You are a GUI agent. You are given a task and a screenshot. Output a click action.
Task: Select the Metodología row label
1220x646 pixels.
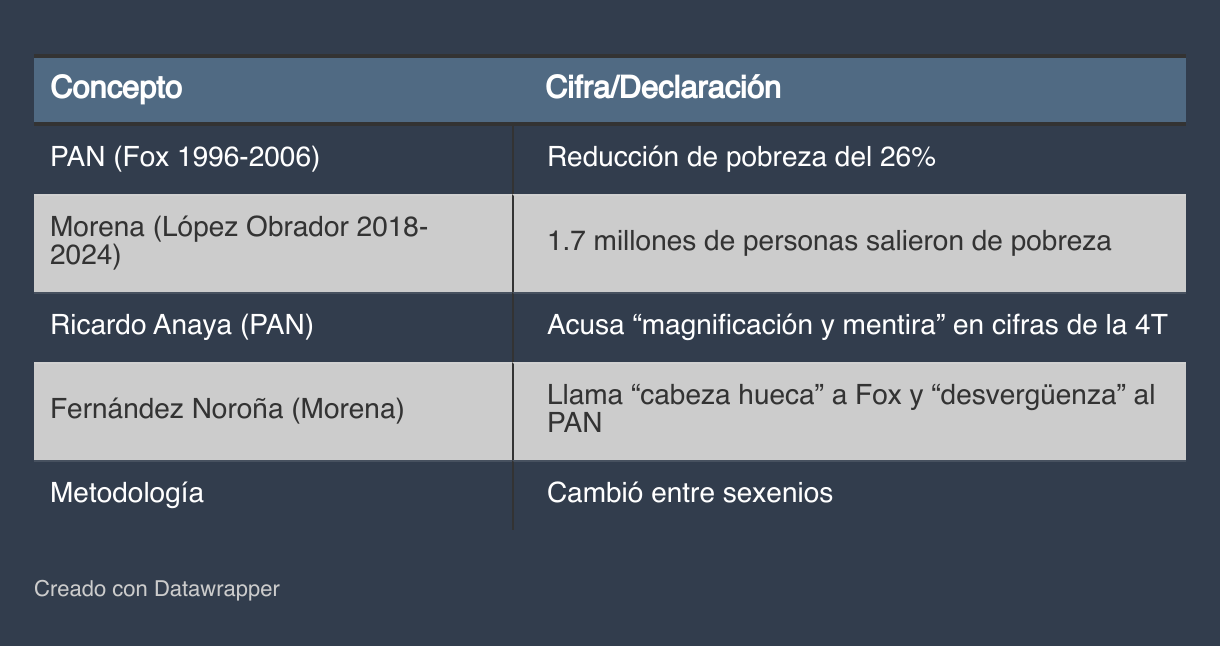tap(127, 494)
